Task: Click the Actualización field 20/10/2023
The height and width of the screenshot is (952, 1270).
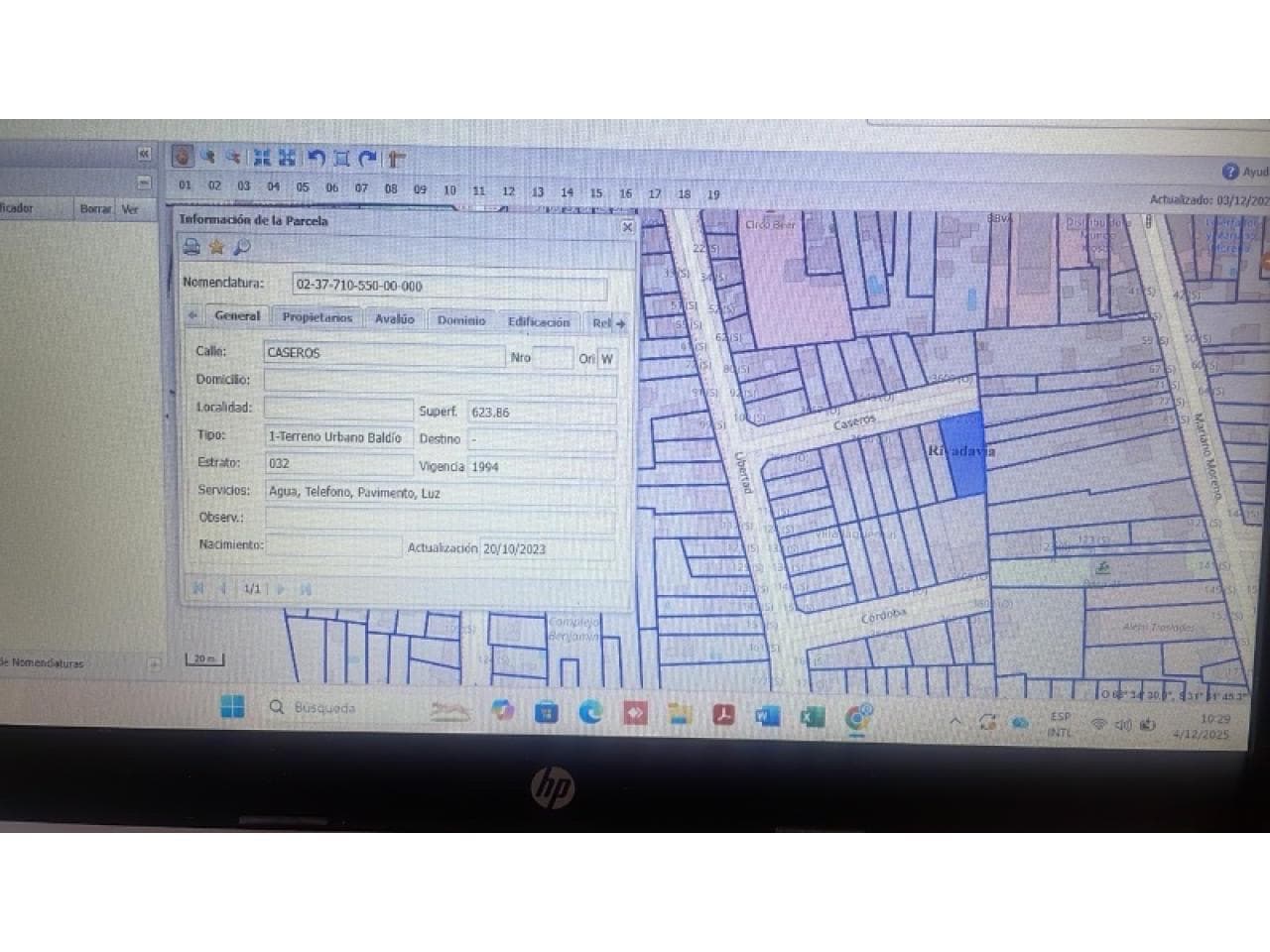Action: pos(547,548)
